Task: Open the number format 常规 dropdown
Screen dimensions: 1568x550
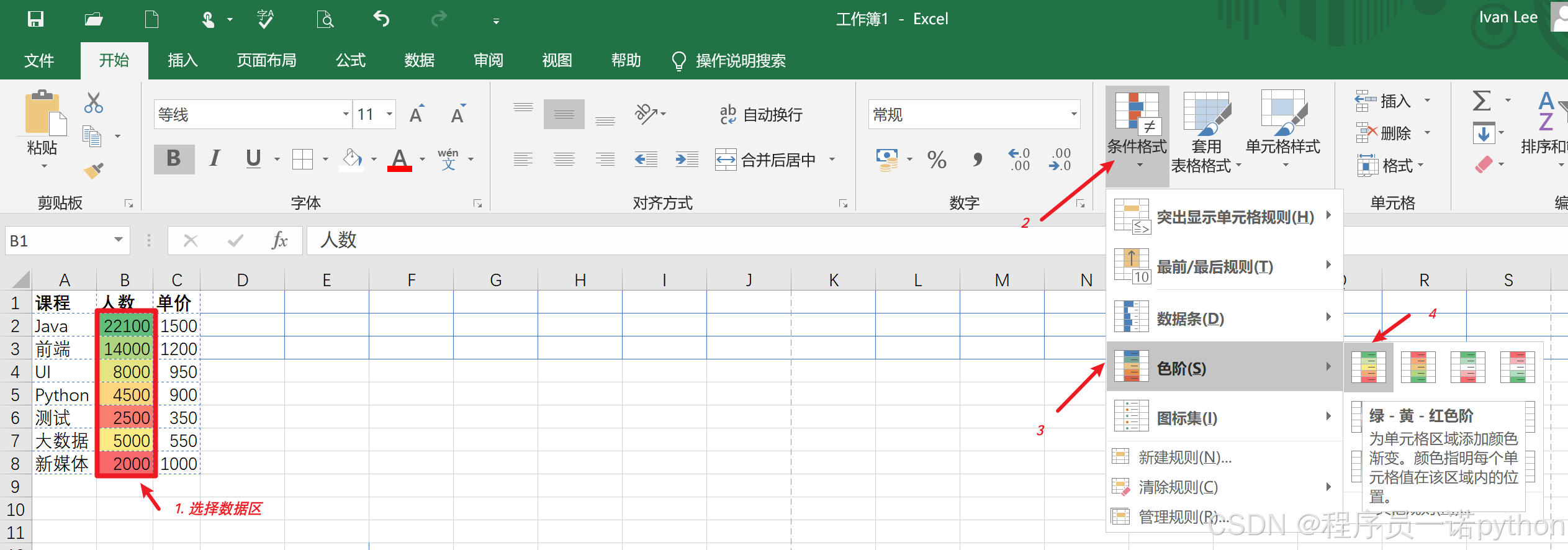Action: point(1073,114)
